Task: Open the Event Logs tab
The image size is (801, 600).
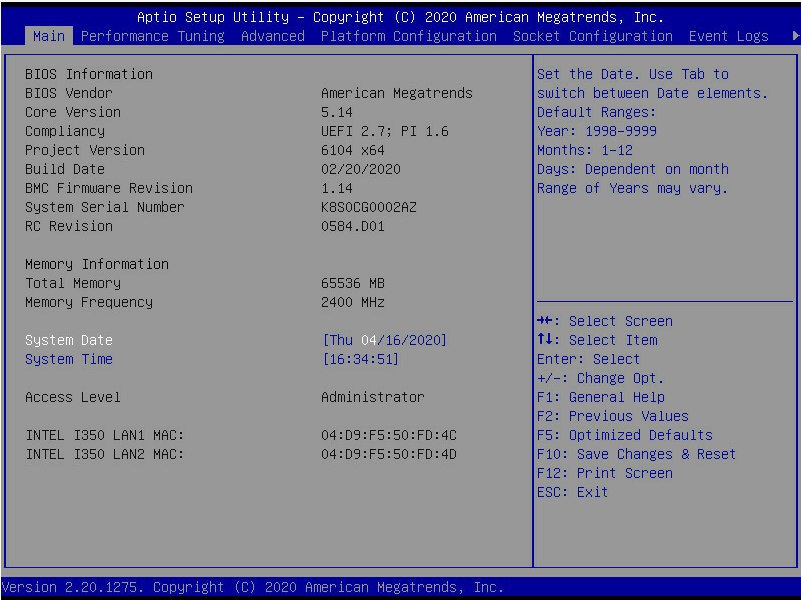Action: (x=728, y=36)
